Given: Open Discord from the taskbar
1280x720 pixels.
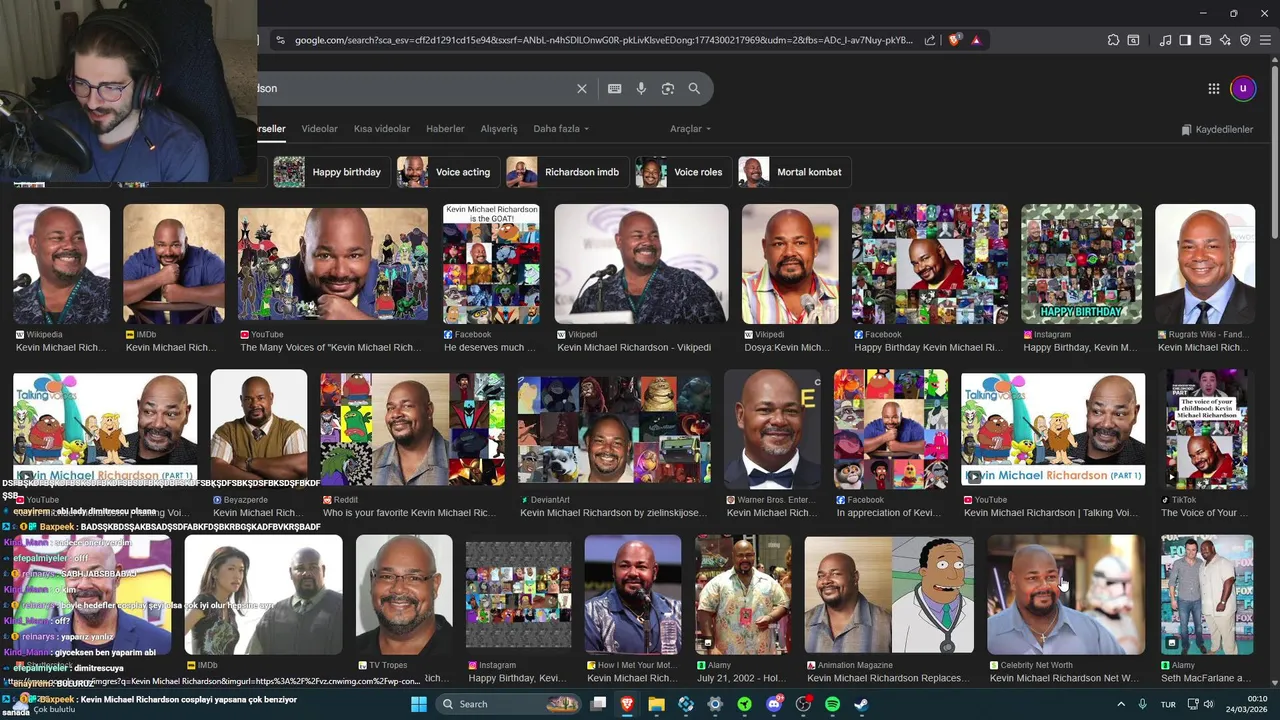Looking at the screenshot, I should (774, 704).
